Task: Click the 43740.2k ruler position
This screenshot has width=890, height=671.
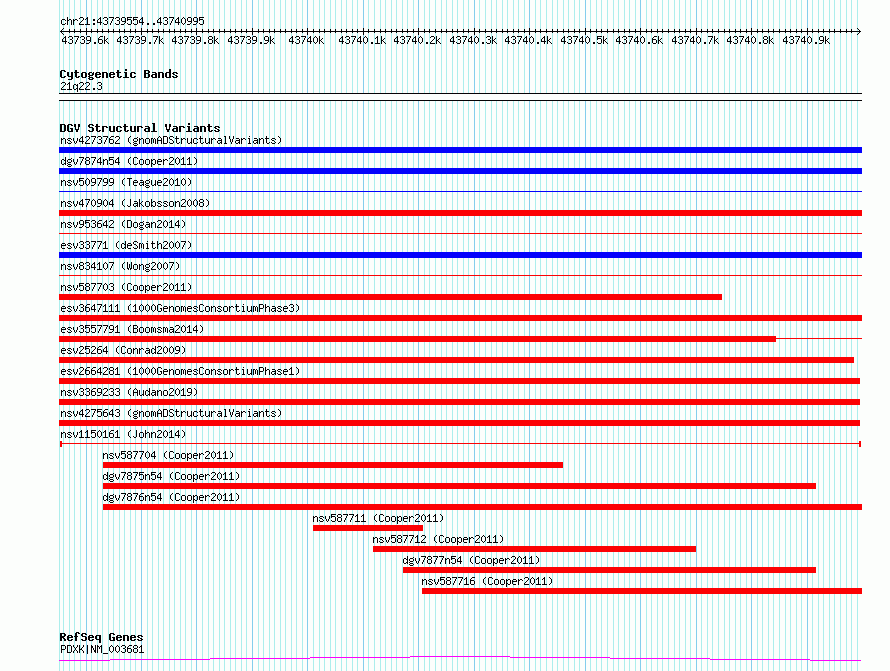Action: pos(417,40)
